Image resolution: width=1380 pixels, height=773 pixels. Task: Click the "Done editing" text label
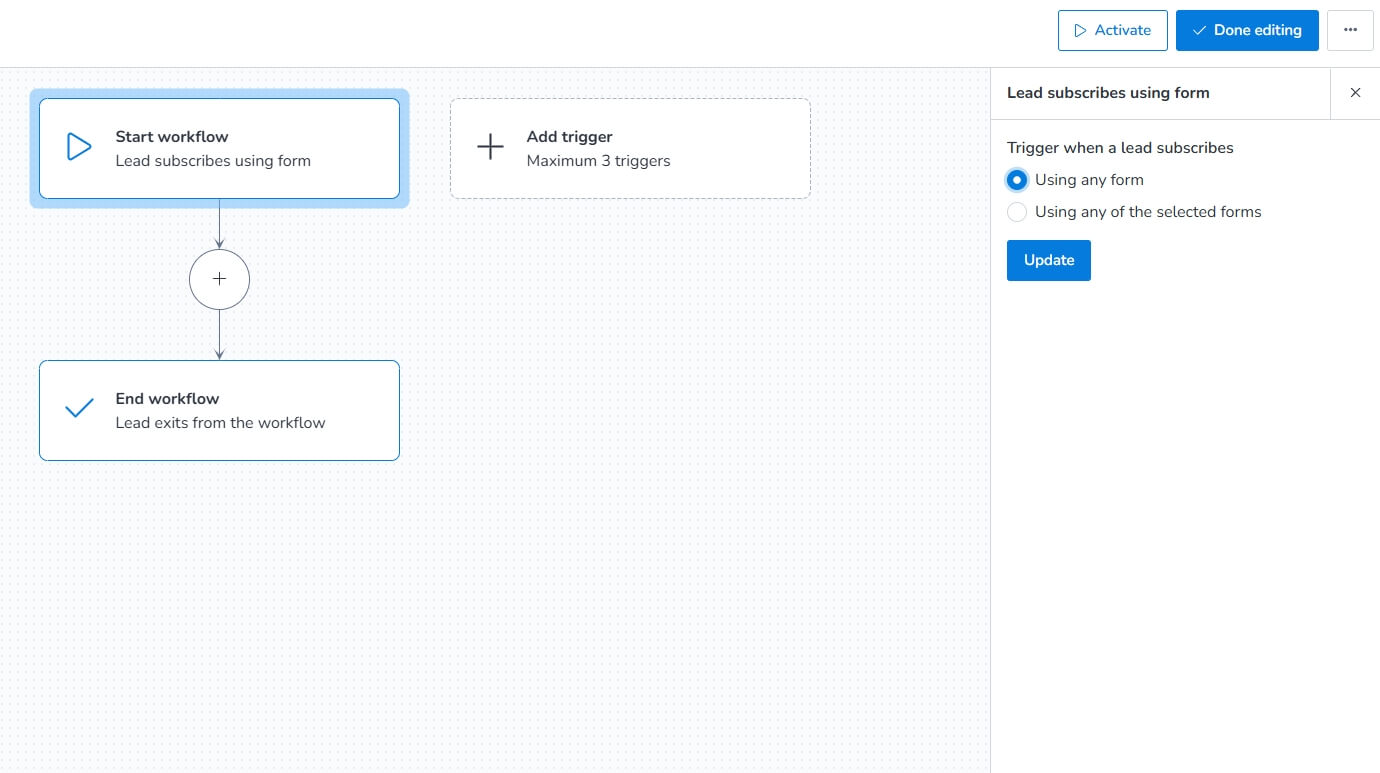pos(1257,30)
